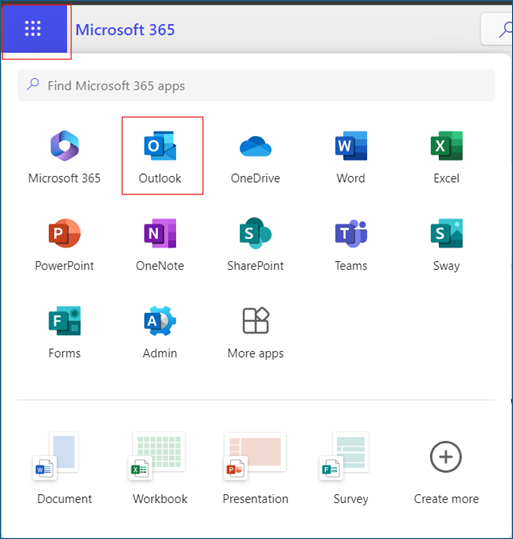The width and height of the screenshot is (513, 539).
Task: Create a new Word Document
Action: coord(64,468)
